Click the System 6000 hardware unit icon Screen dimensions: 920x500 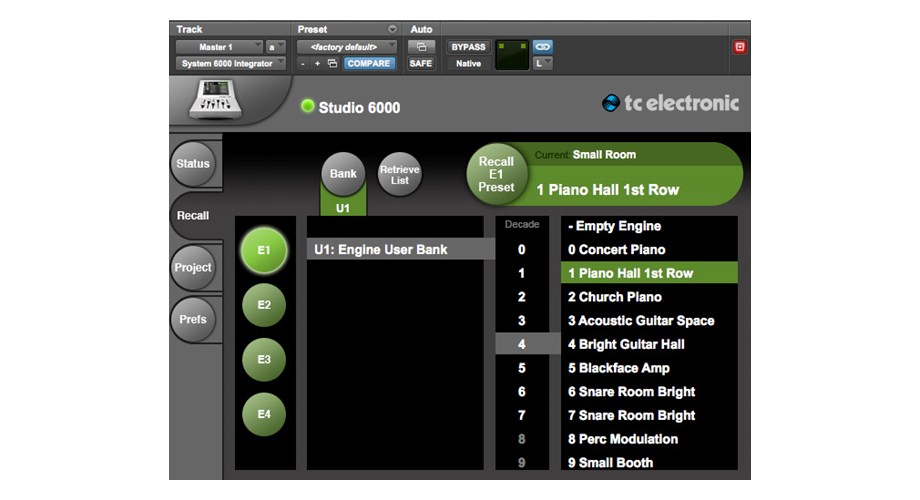[x=216, y=100]
